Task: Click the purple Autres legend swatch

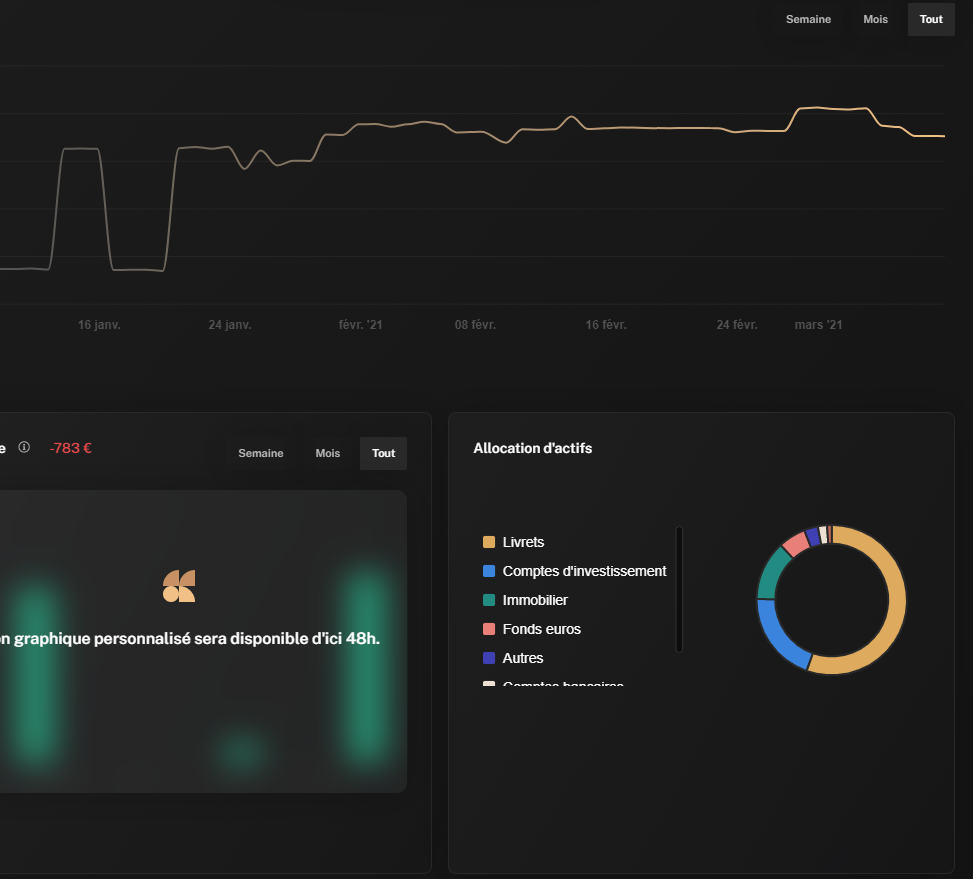Action: coord(489,658)
